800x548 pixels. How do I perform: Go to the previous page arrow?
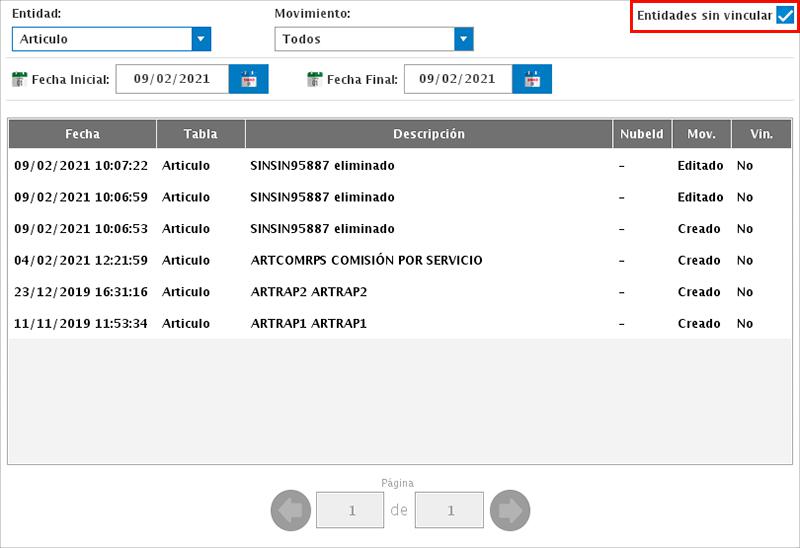(290, 511)
